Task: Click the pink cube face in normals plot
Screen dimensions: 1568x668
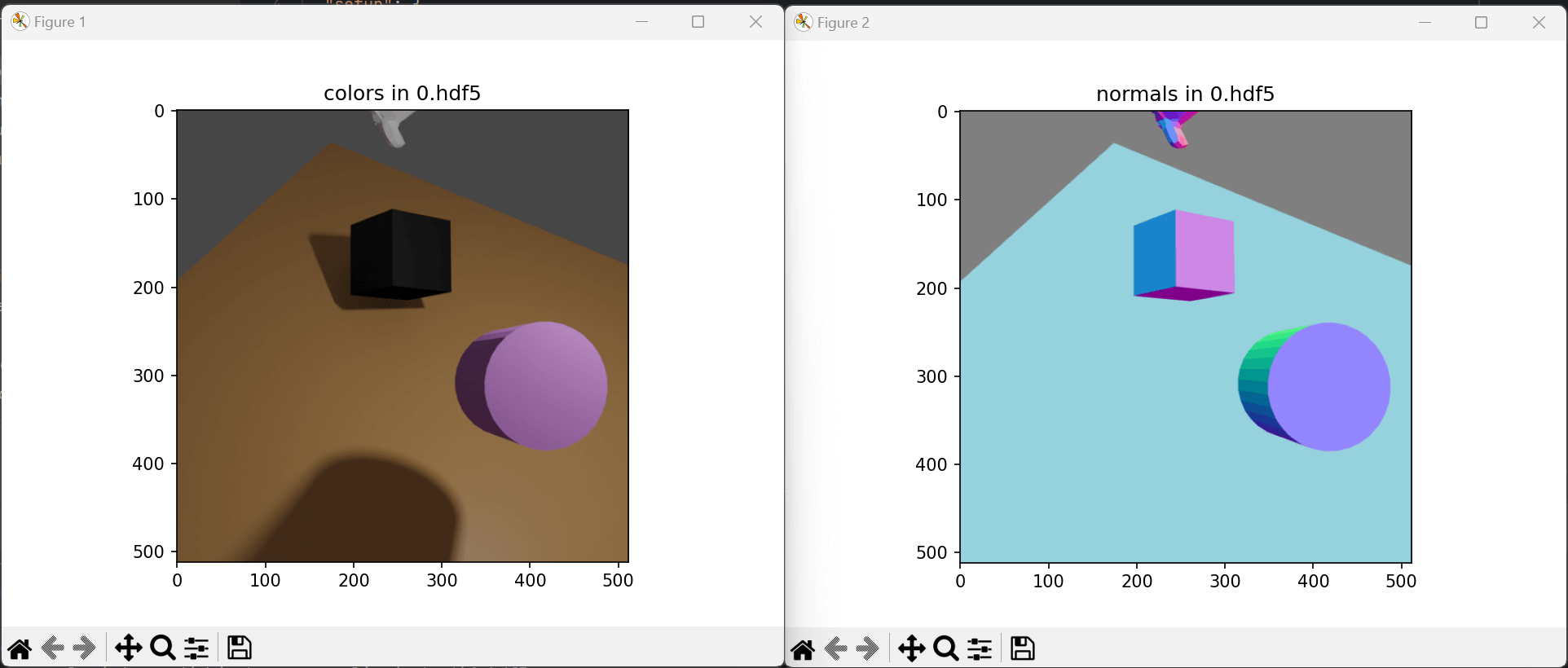Action: tap(1204, 253)
